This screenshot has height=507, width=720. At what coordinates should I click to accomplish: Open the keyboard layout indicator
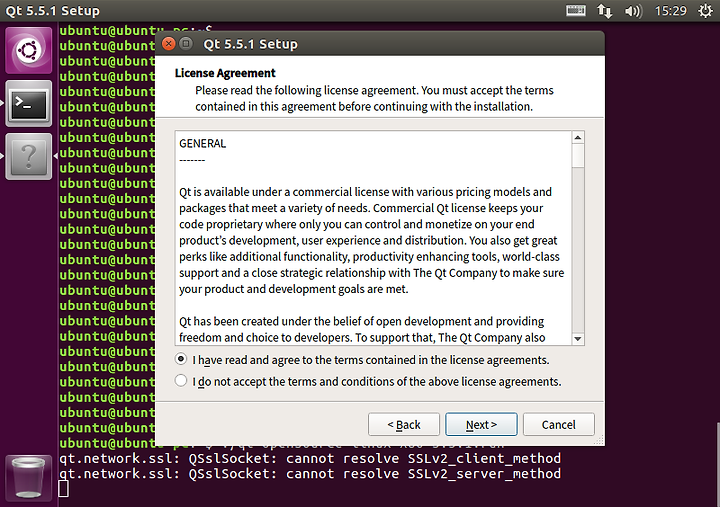575,11
